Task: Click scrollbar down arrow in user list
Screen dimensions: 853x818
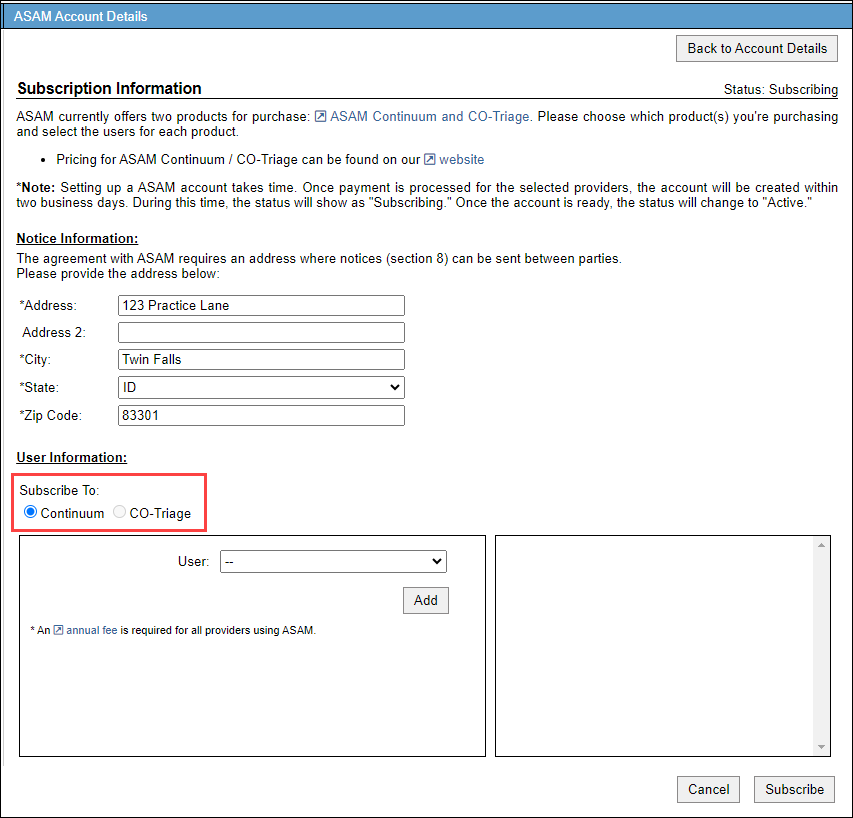Action: tap(821, 747)
